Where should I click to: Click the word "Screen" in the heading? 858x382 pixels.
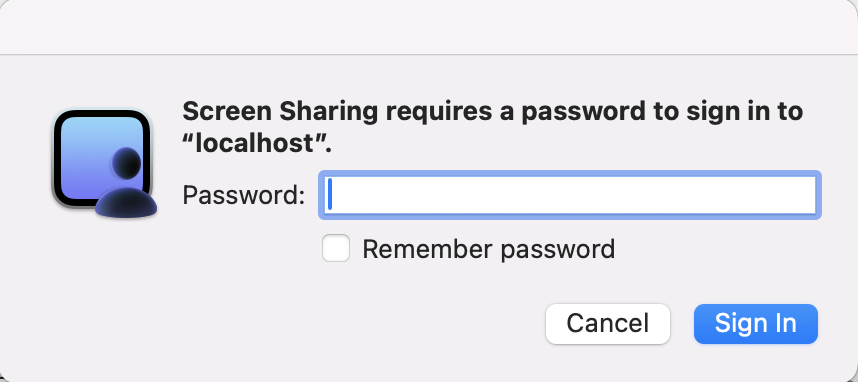coord(227,112)
